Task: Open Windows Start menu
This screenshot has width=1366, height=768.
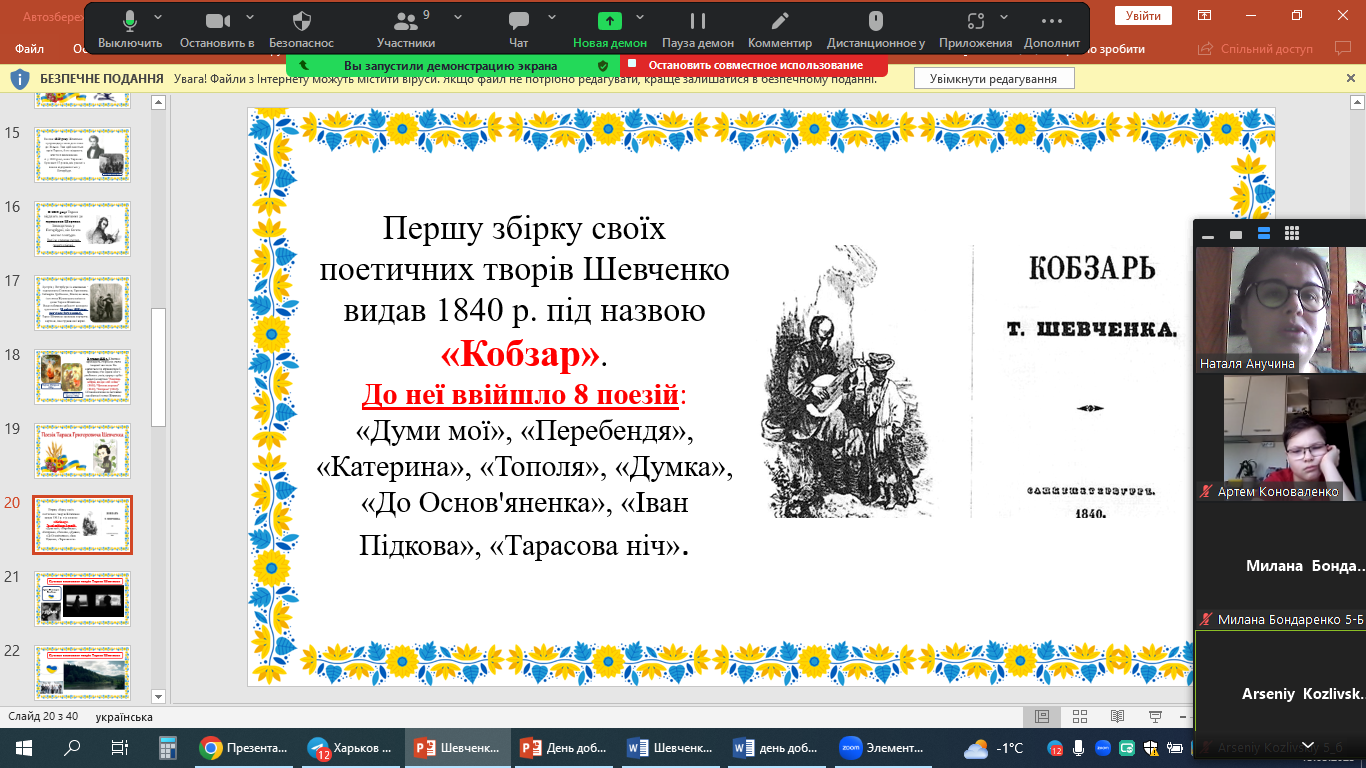Action: click(x=24, y=747)
